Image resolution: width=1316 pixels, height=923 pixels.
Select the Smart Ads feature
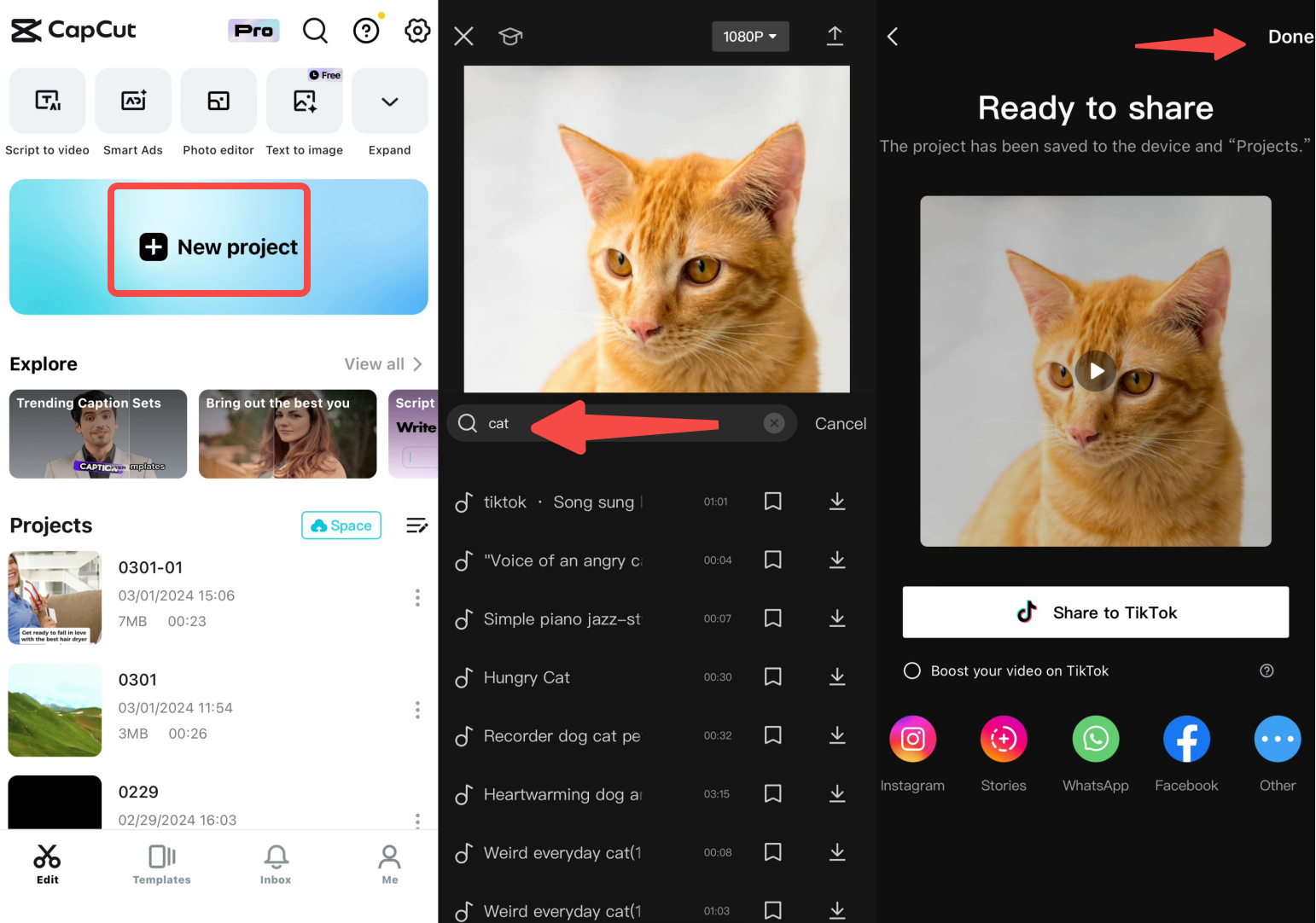coord(133,101)
